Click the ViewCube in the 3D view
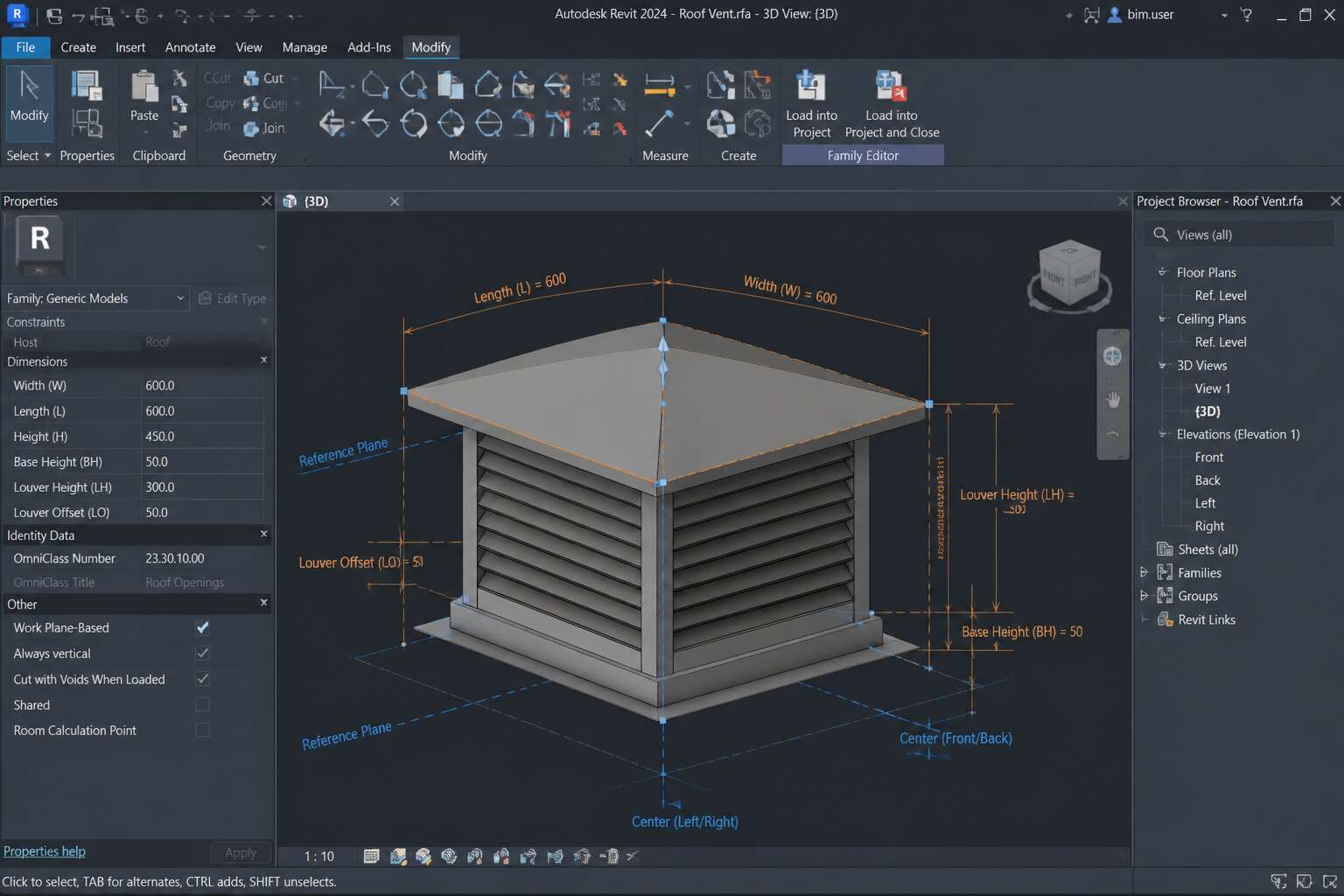 [1069, 276]
